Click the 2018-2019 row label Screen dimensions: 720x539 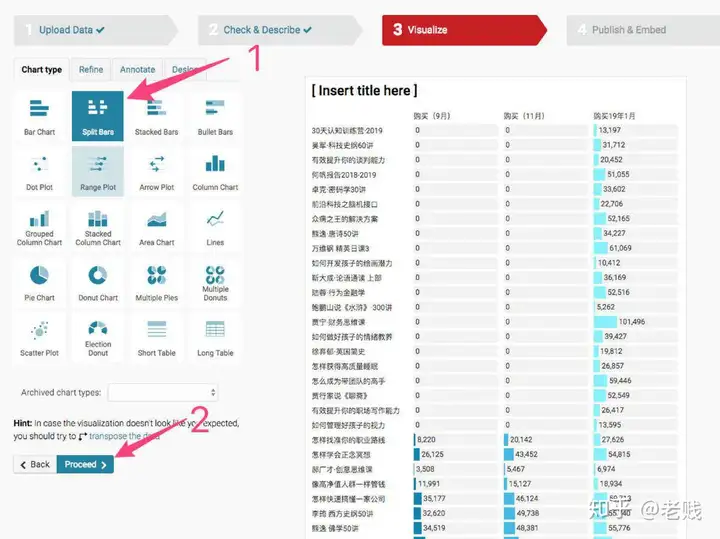(x=344, y=175)
